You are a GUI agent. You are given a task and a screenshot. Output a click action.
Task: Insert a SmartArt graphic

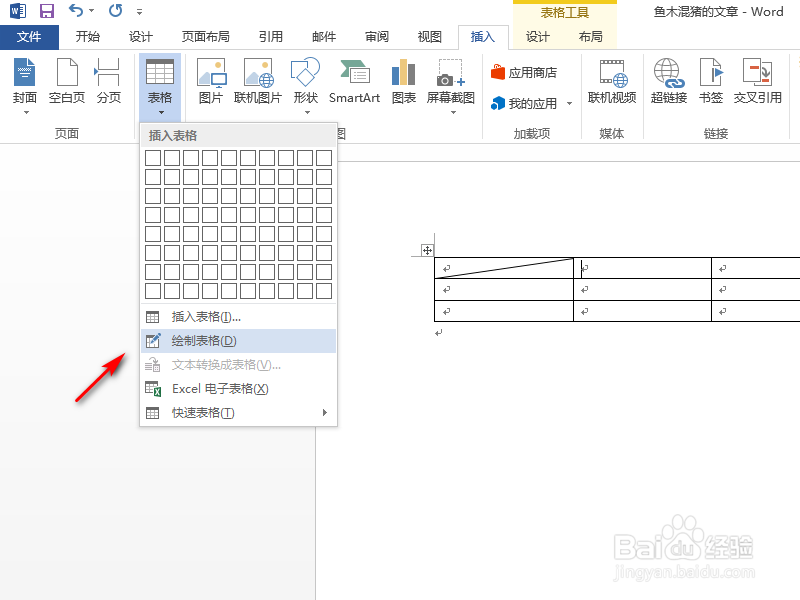pyautogui.click(x=355, y=81)
